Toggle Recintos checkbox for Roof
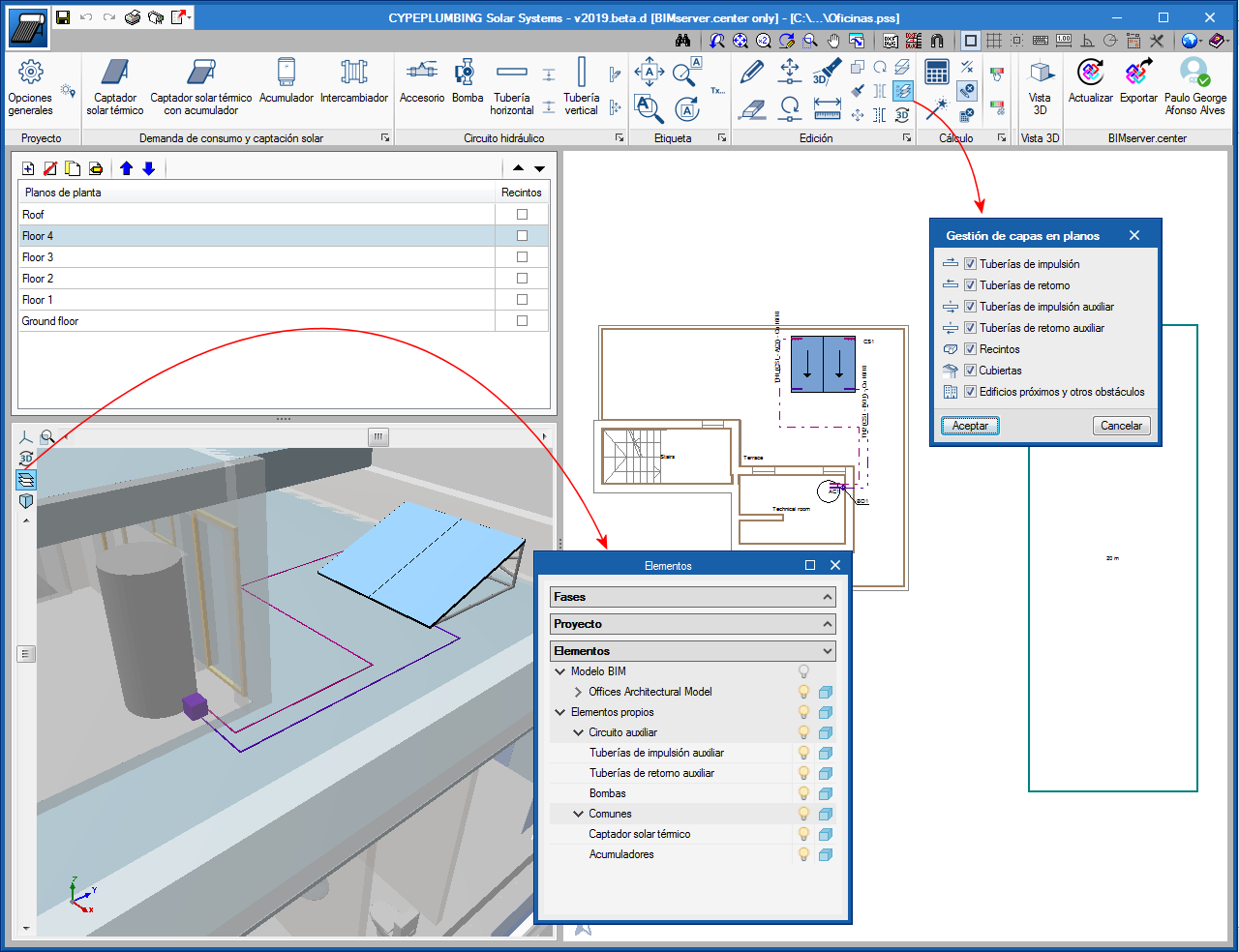1239x952 pixels. (x=522, y=215)
